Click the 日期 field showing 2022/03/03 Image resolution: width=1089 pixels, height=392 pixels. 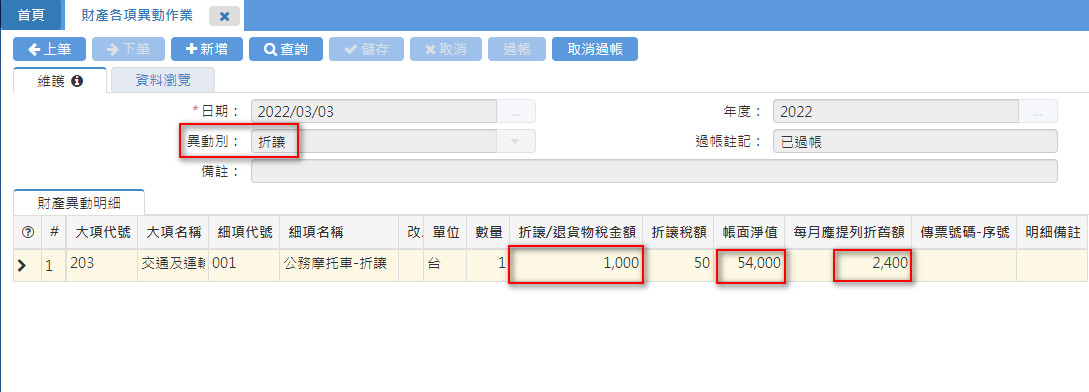tap(374, 111)
